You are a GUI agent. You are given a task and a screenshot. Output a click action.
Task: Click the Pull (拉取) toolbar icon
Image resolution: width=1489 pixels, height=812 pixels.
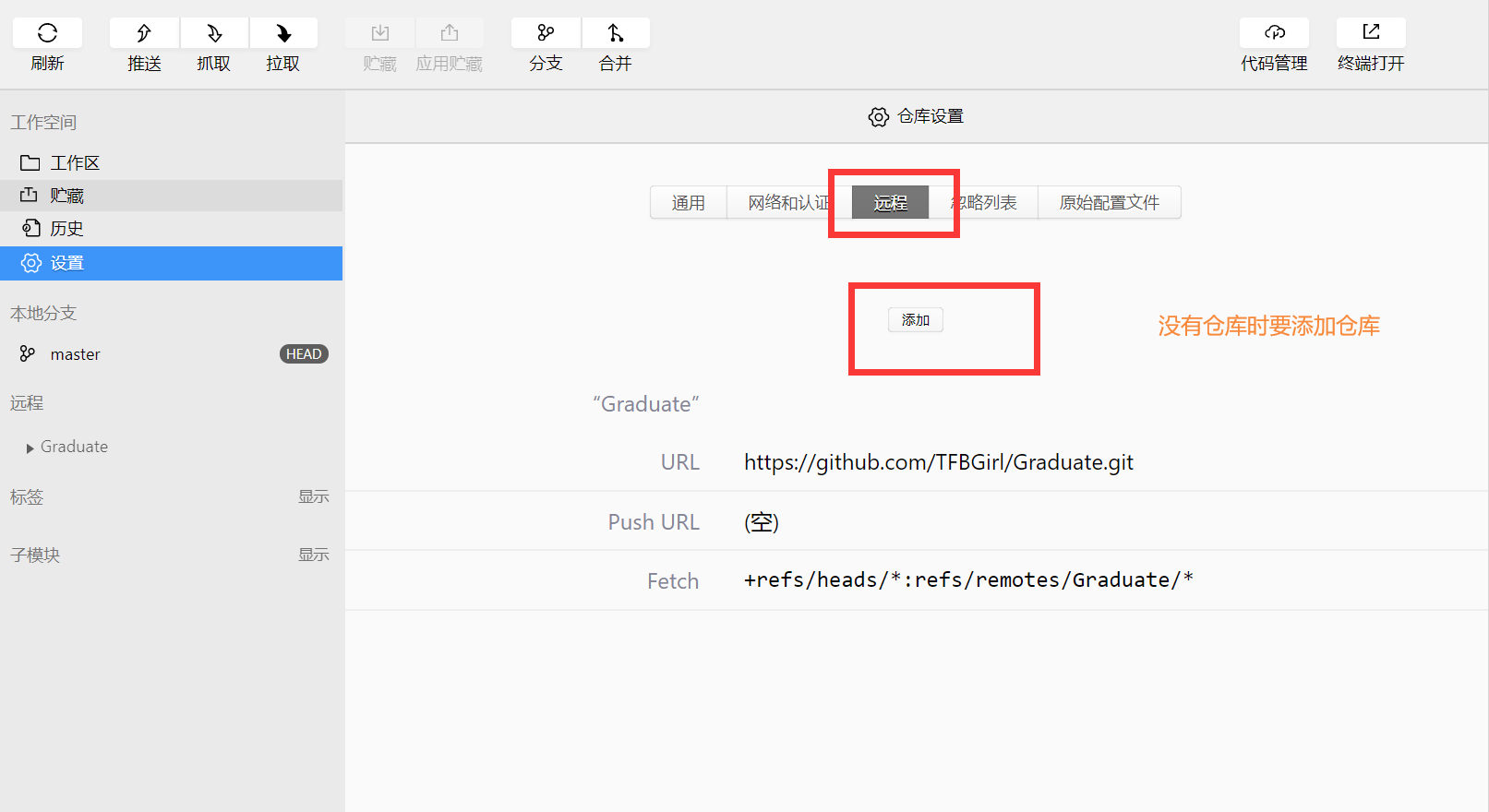click(283, 33)
